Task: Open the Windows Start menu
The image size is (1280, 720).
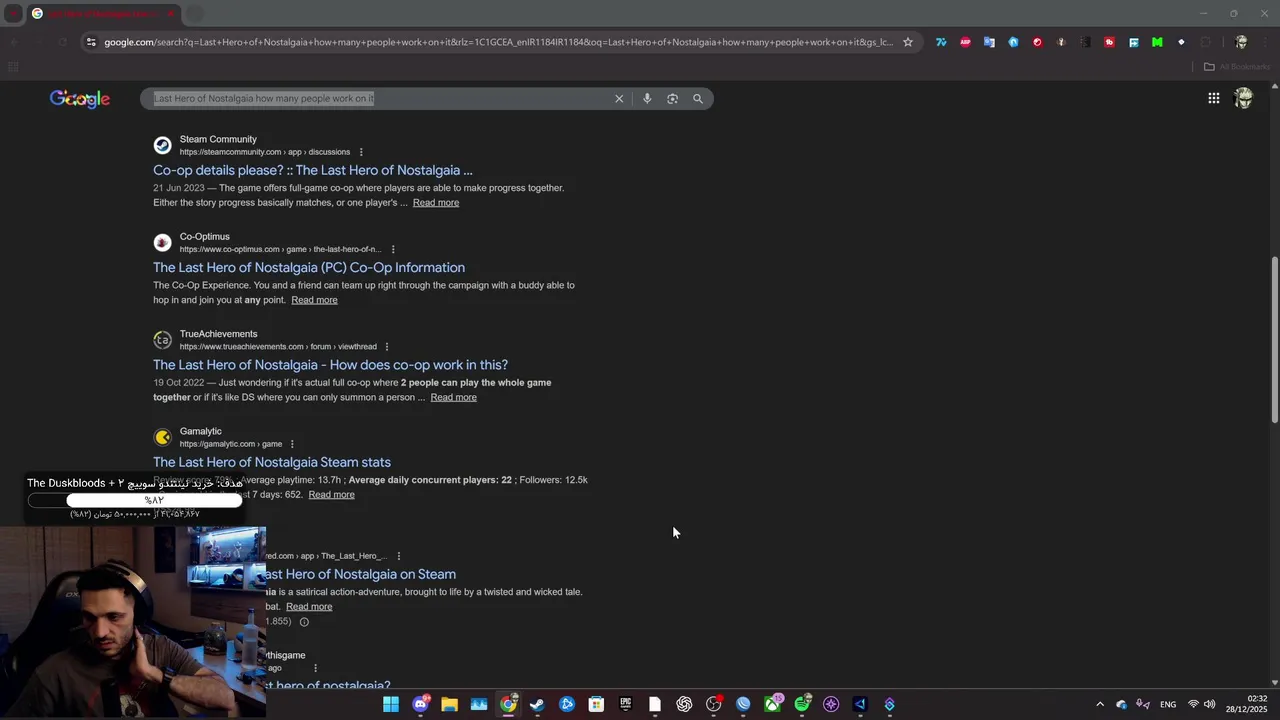Action: tap(391, 704)
